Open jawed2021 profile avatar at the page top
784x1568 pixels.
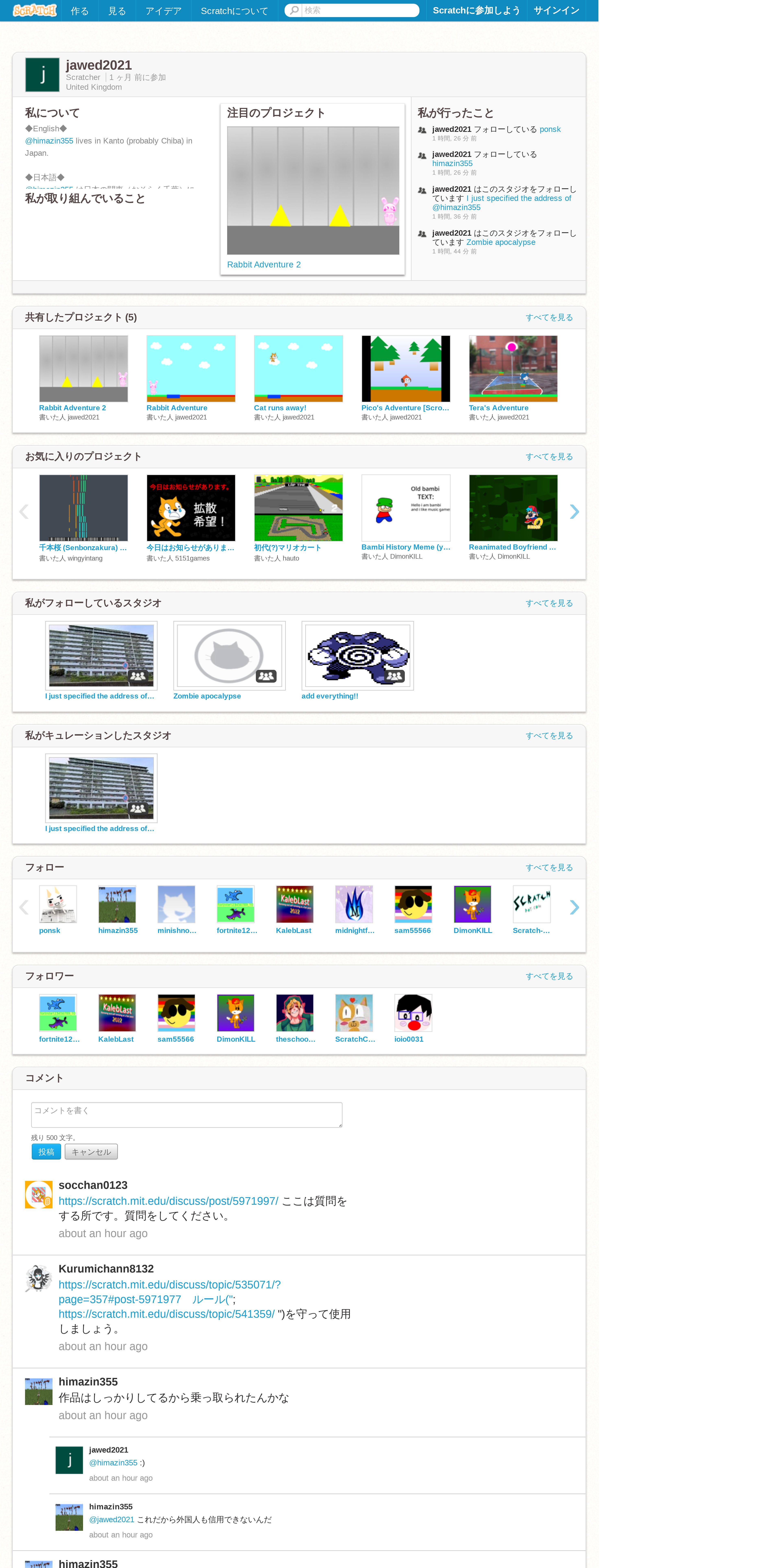[x=42, y=75]
